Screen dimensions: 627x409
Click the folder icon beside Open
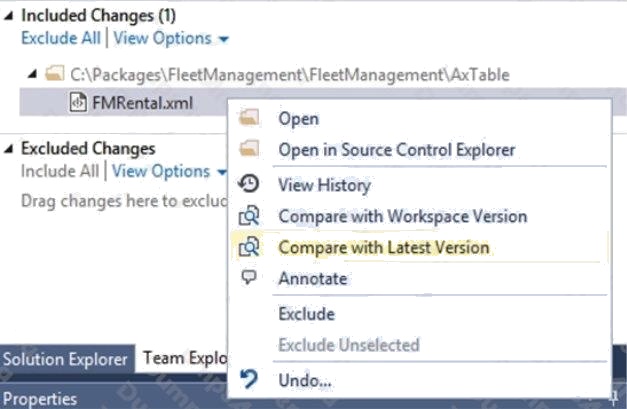(249, 118)
